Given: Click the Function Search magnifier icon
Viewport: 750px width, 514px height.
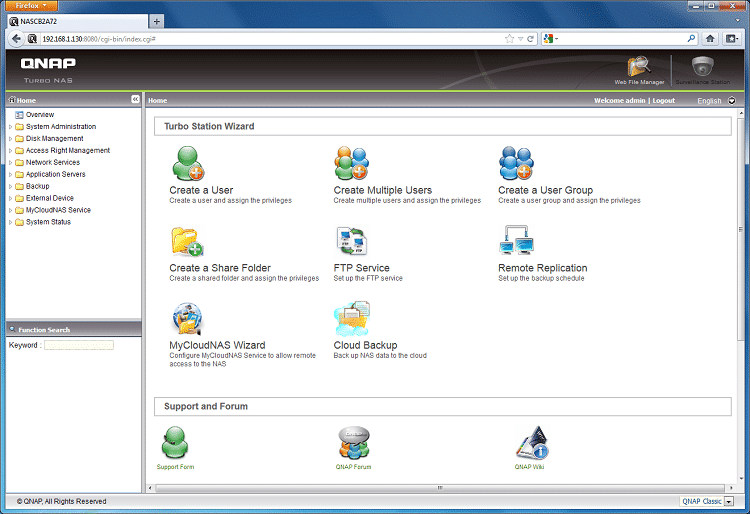Looking at the screenshot, I should point(12,329).
